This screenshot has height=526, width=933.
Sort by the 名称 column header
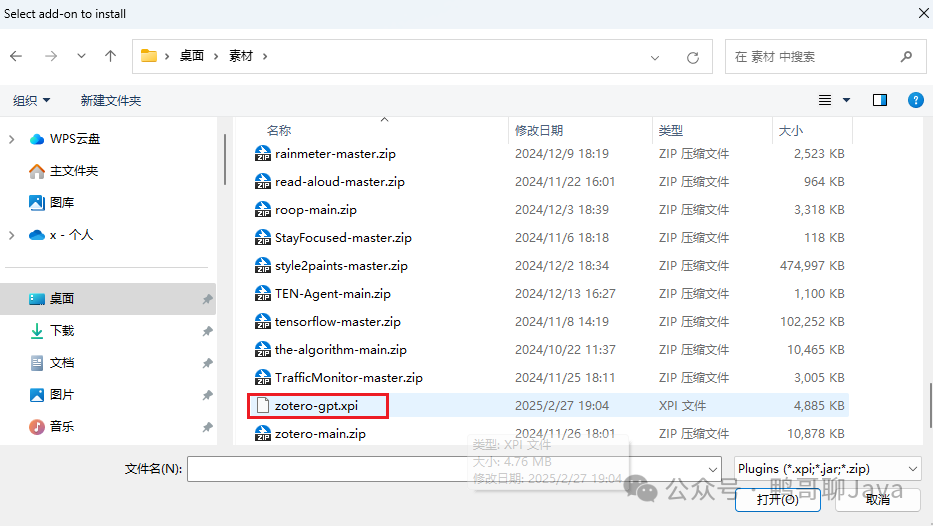click(x=278, y=130)
